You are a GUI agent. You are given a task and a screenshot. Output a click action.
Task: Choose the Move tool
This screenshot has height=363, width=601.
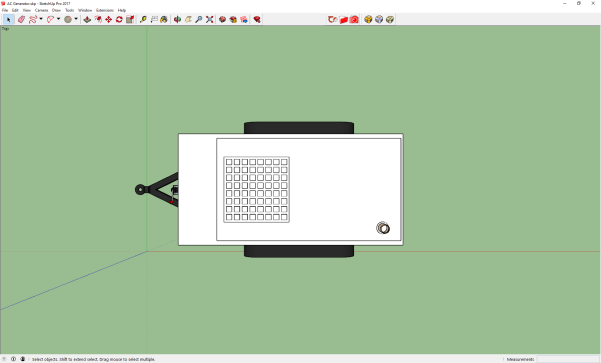point(108,19)
